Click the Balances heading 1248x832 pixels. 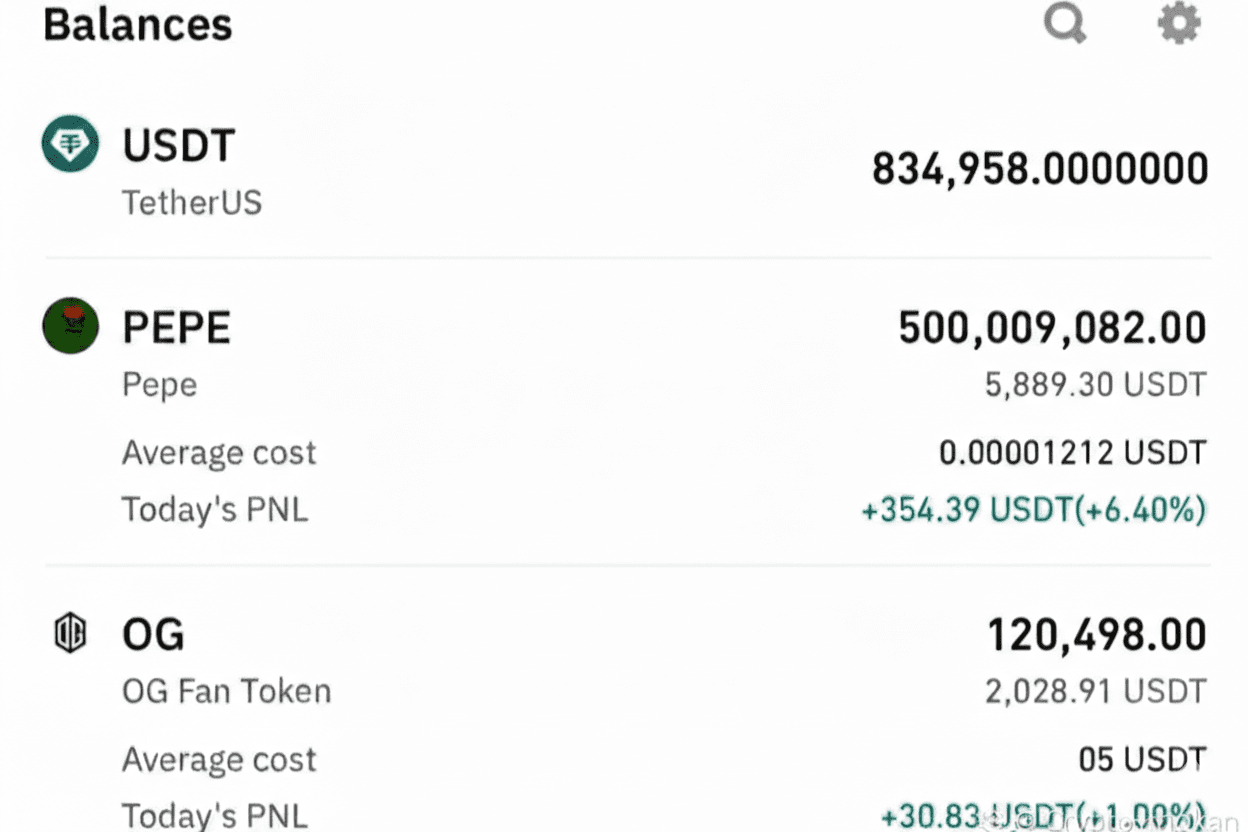pyautogui.click(x=138, y=25)
